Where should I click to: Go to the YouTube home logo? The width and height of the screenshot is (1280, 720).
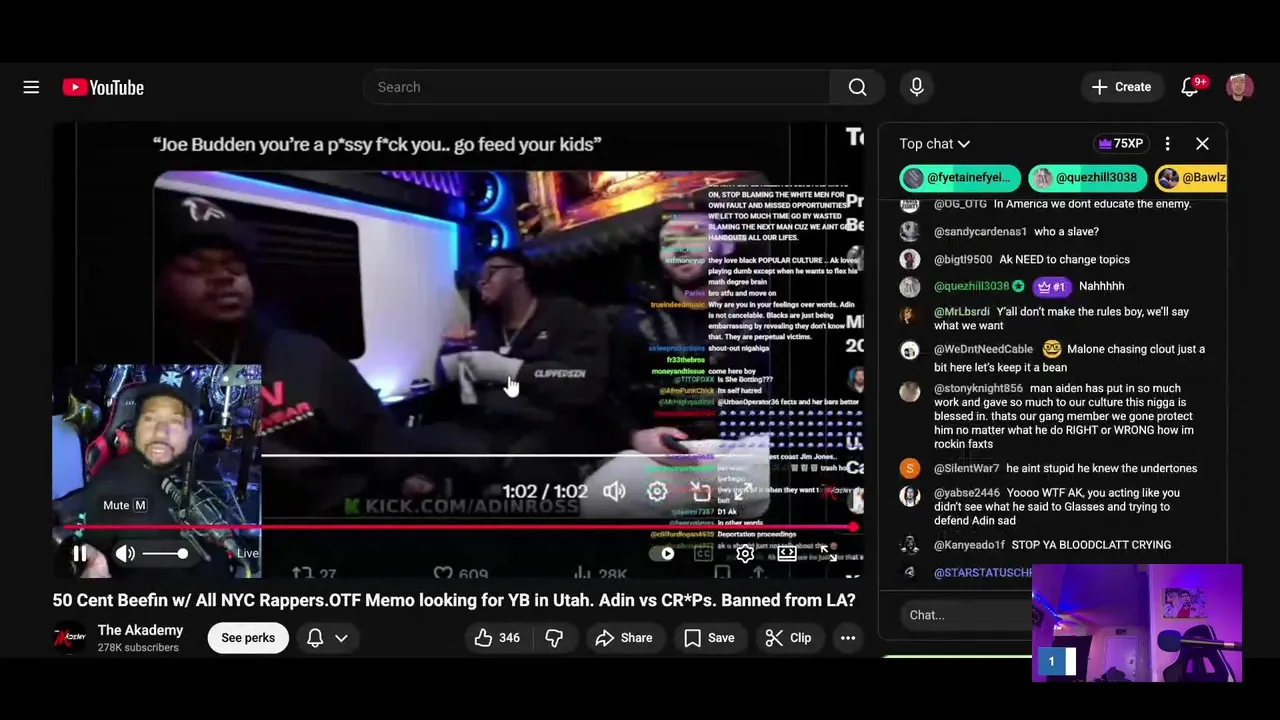pyautogui.click(x=103, y=87)
